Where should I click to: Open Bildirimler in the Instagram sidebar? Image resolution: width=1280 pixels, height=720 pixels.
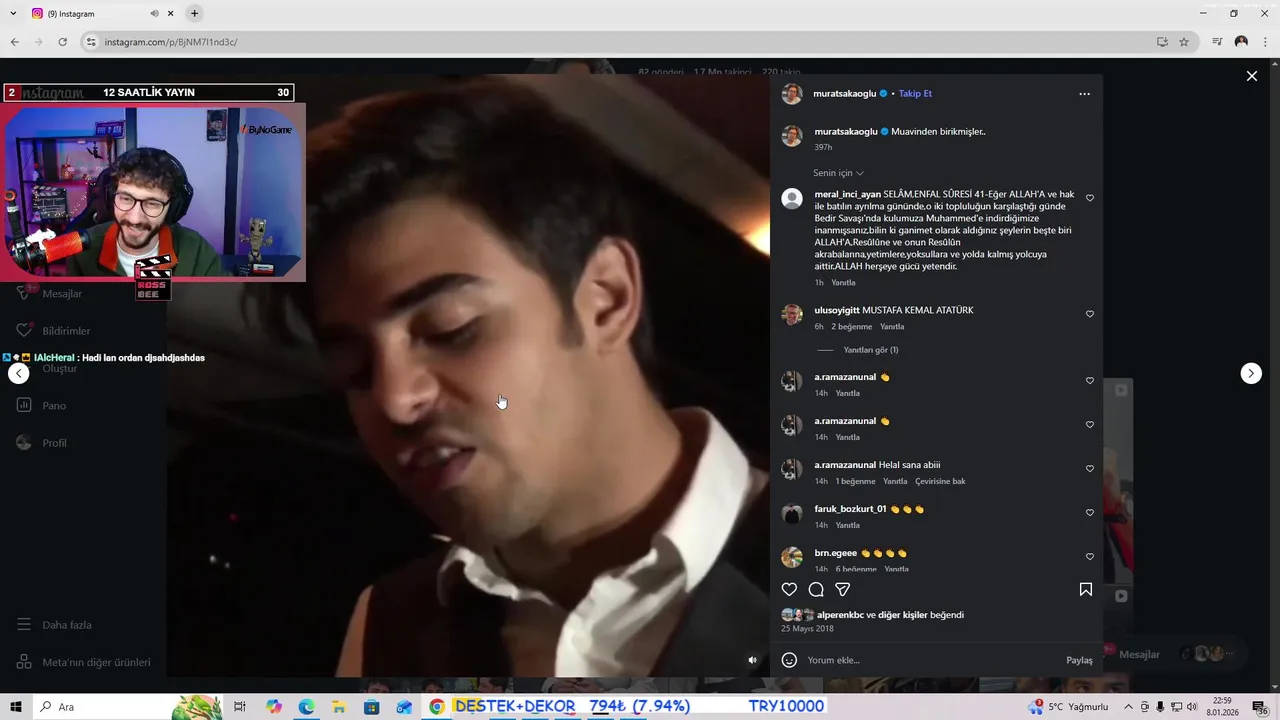[x=53, y=331]
